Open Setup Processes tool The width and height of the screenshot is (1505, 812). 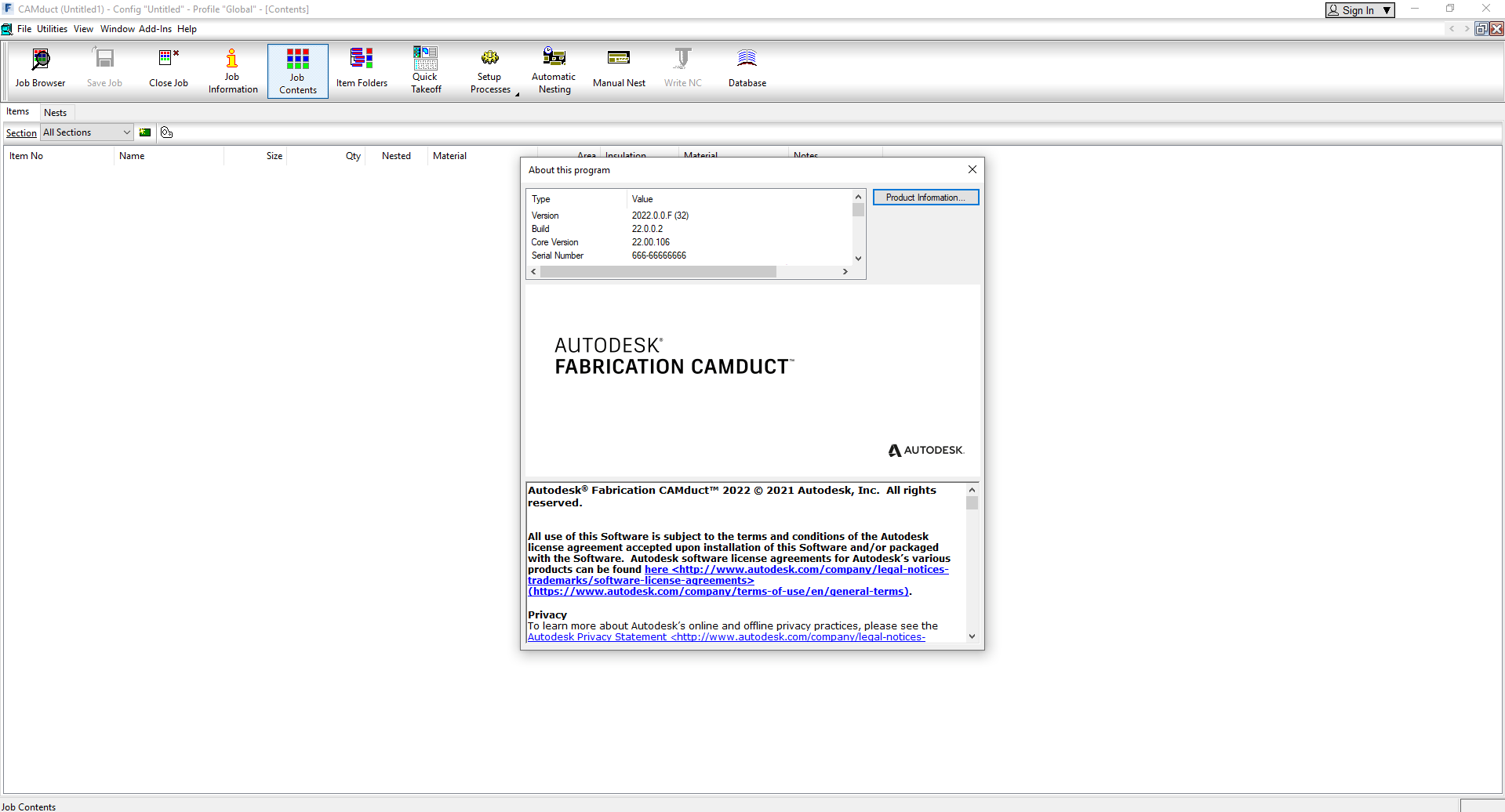point(490,71)
